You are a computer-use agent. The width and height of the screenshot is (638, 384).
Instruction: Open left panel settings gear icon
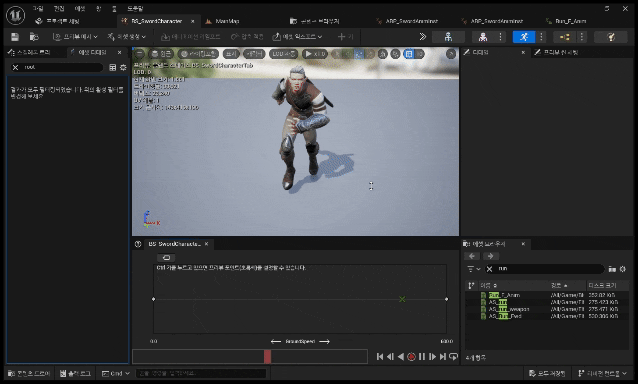coord(123,68)
